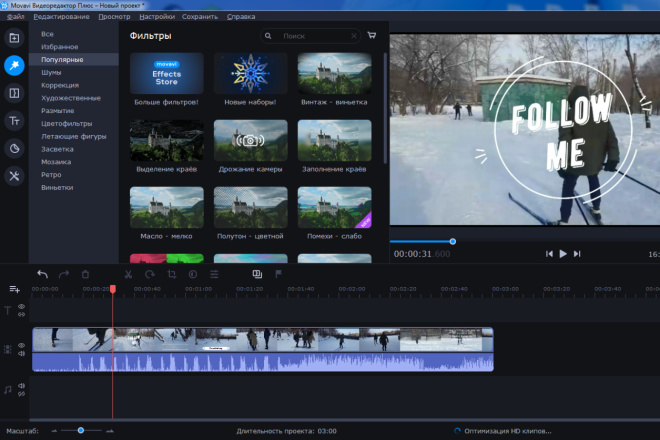Click the Play button under preview

[563, 254]
